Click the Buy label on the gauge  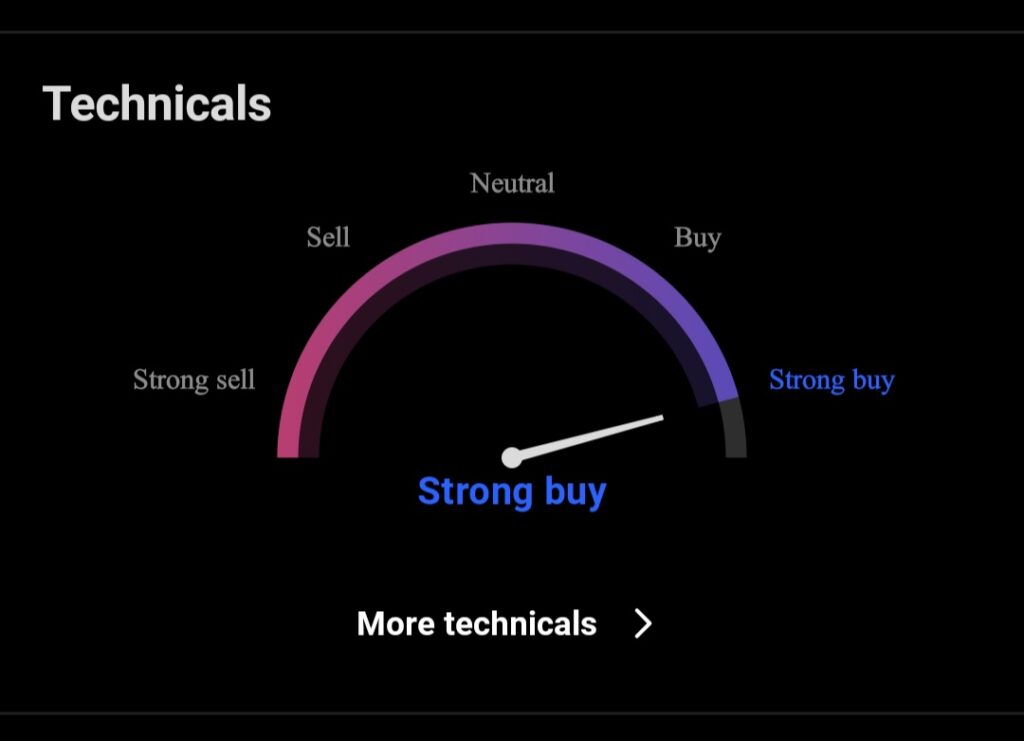tap(697, 238)
